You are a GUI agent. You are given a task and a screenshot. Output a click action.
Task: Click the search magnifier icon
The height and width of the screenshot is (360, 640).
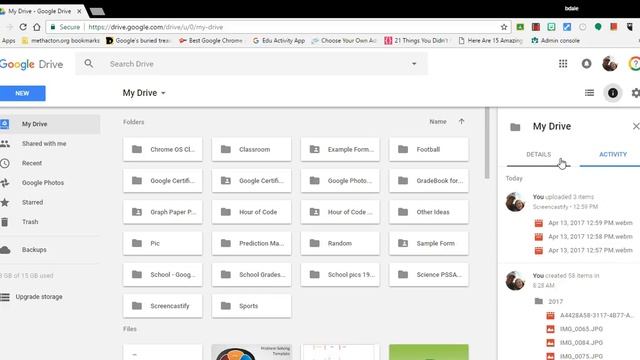coord(89,64)
